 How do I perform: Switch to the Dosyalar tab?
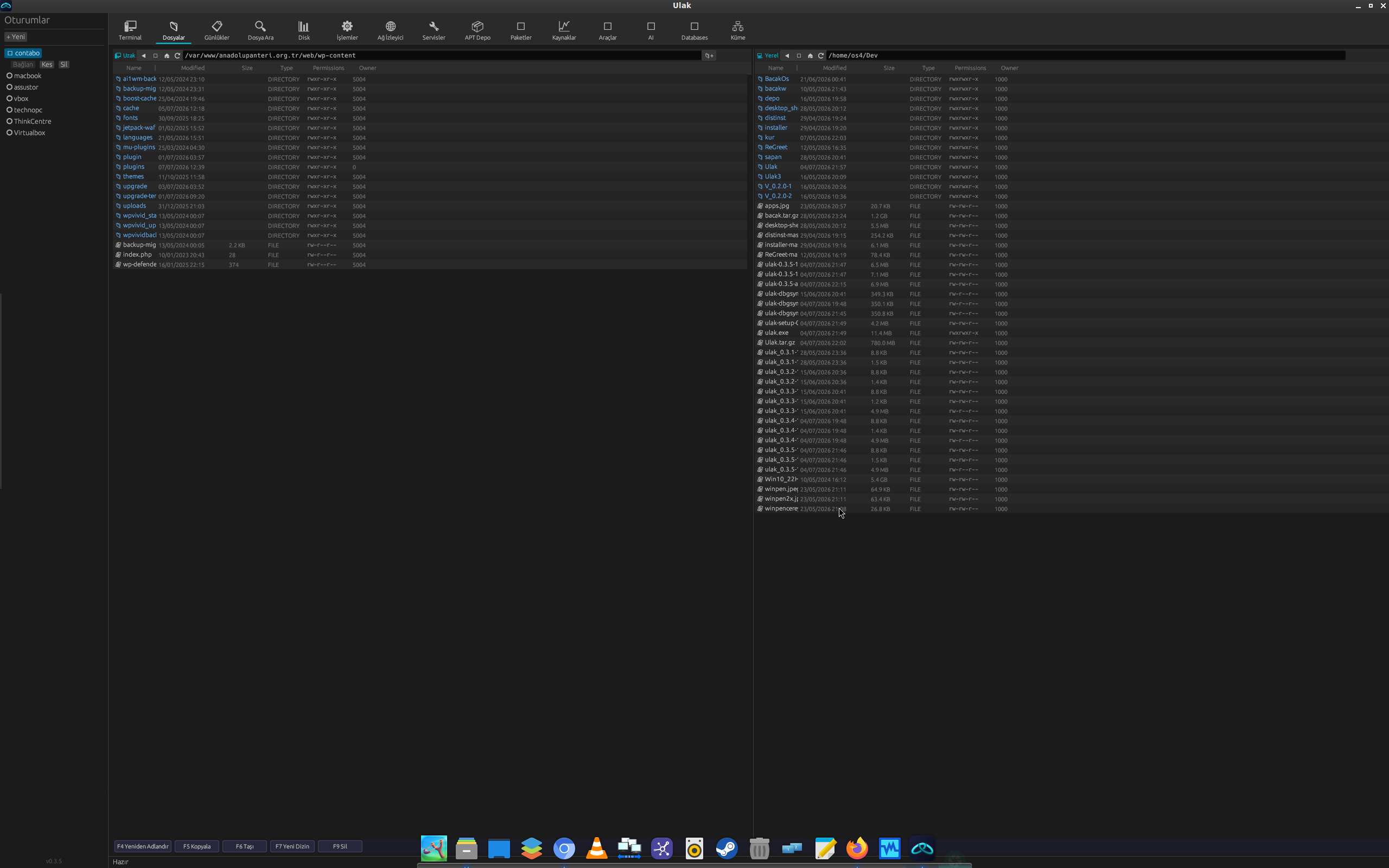tap(173, 30)
